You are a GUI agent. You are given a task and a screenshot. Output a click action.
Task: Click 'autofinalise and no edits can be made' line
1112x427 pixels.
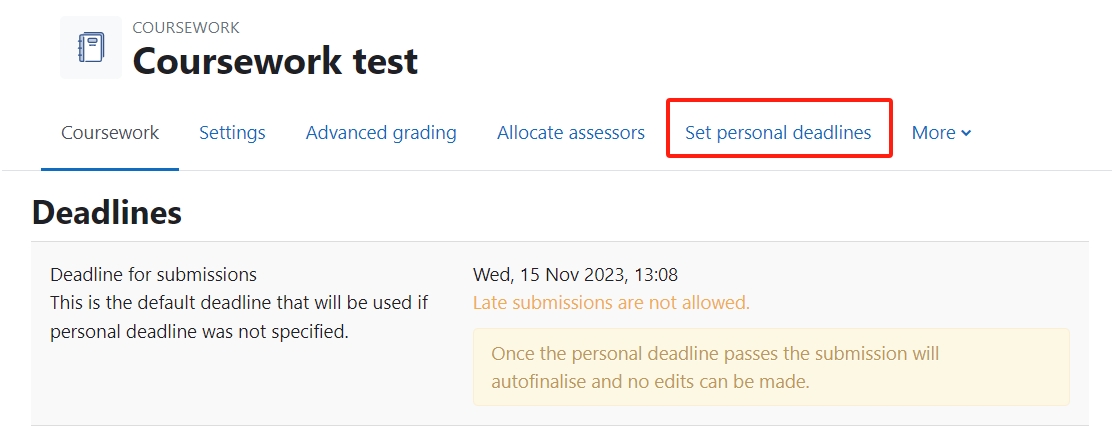(650, 382)
